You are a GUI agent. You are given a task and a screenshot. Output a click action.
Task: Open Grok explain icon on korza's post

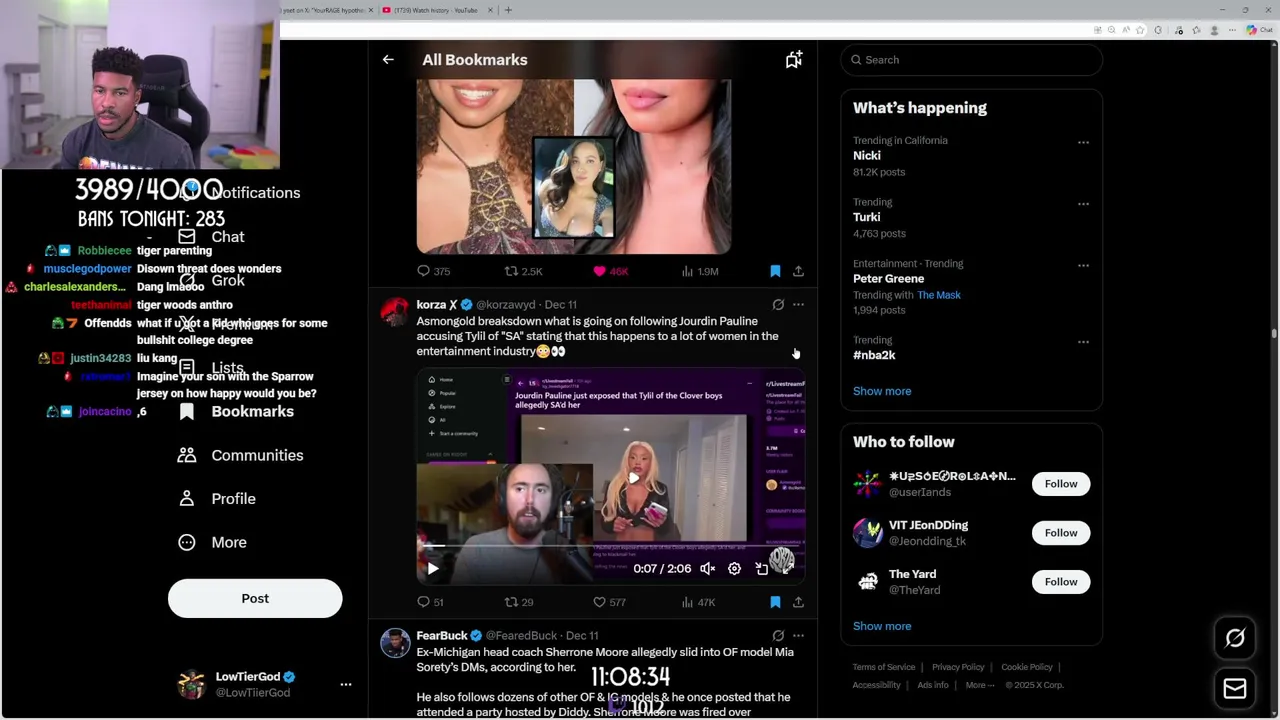778,304
